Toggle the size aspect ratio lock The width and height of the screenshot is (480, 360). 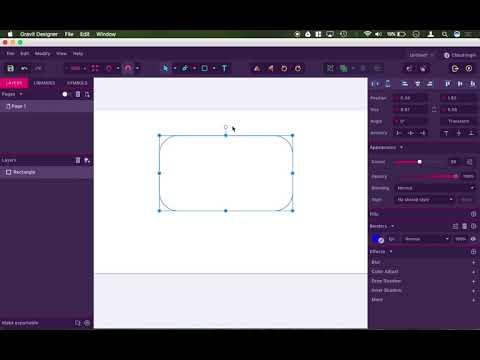(434, 109)
